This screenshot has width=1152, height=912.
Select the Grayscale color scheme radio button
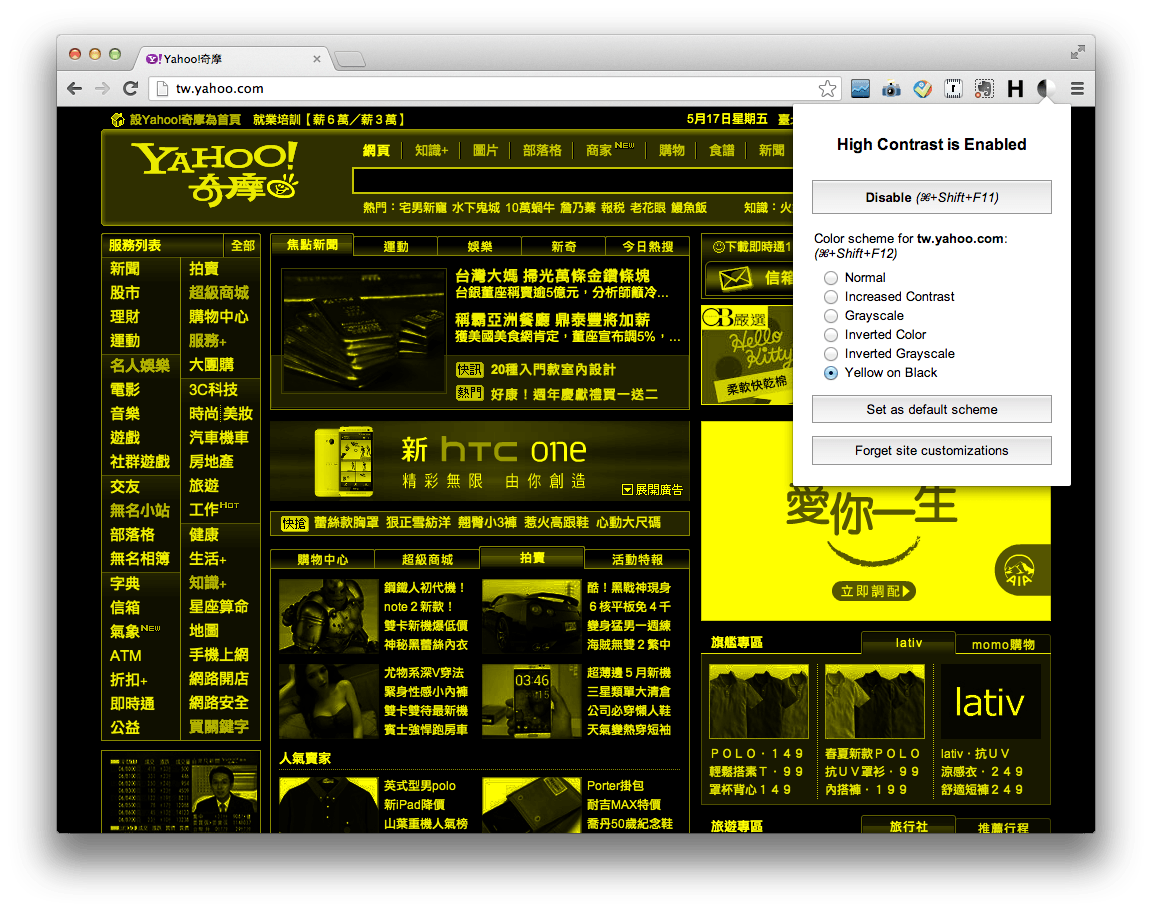(831, 315)
